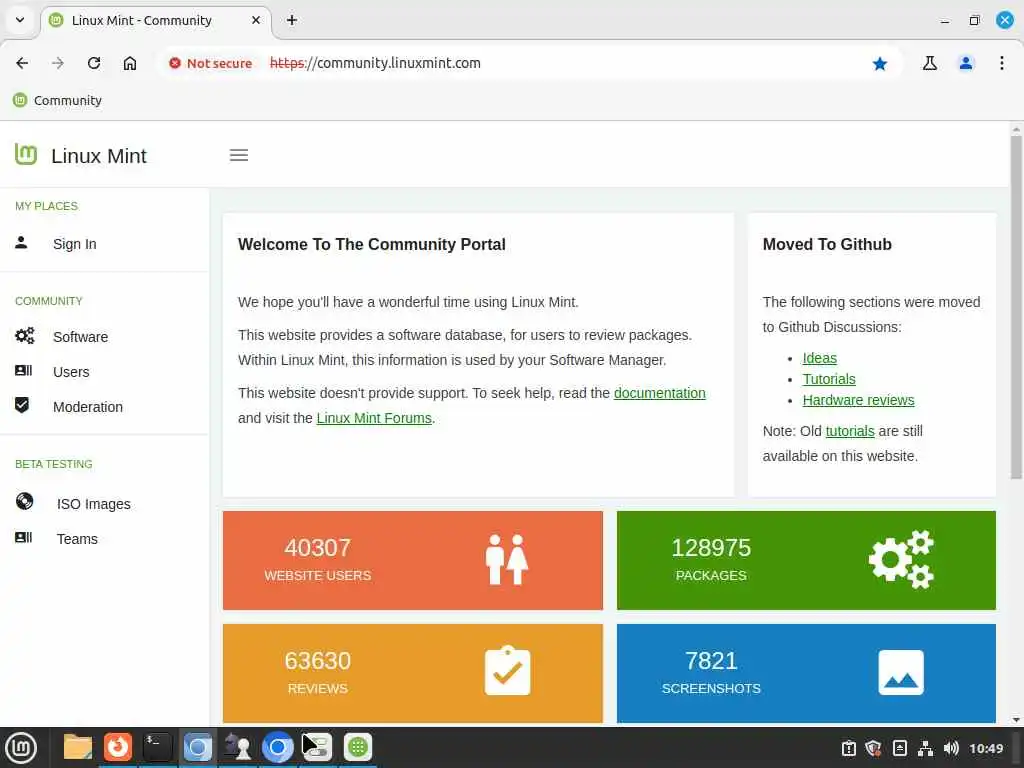Open the Sign In menu item
This screenshot has width=1024, height=768.
coord(74,244)
